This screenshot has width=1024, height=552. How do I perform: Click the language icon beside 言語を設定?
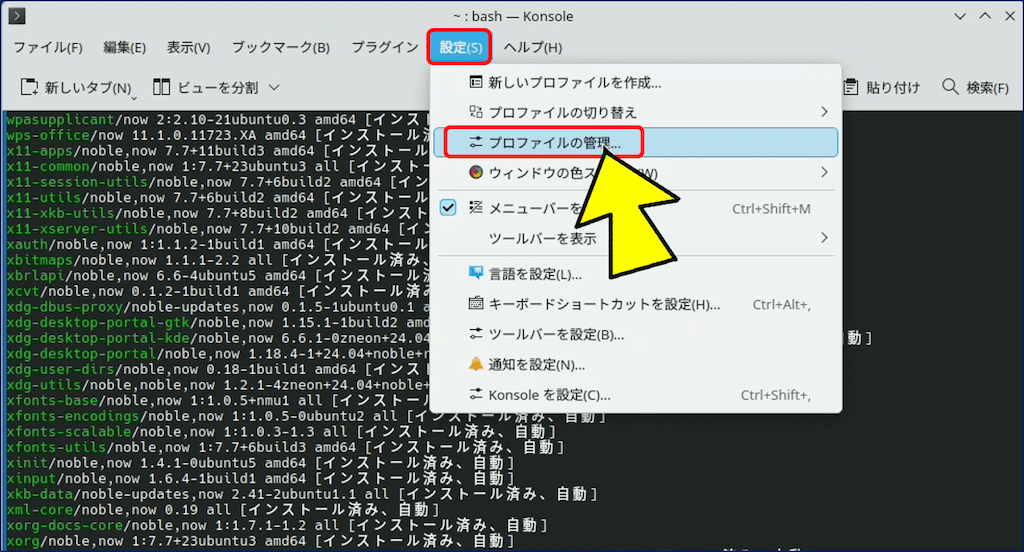point(476,274)
